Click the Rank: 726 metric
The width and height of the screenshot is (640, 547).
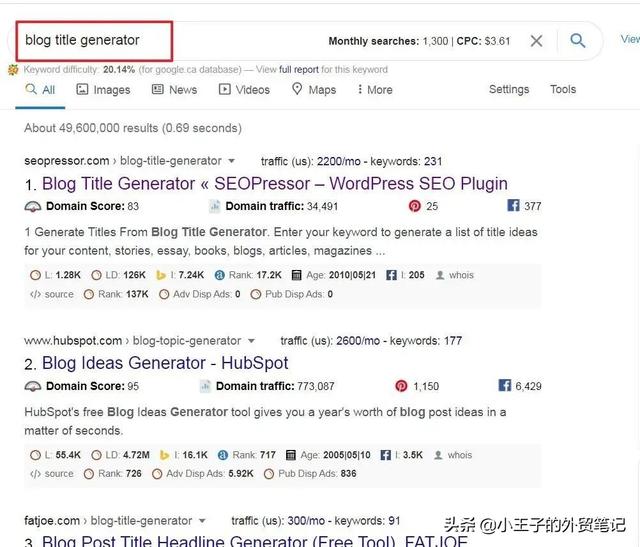click(113, 474)
